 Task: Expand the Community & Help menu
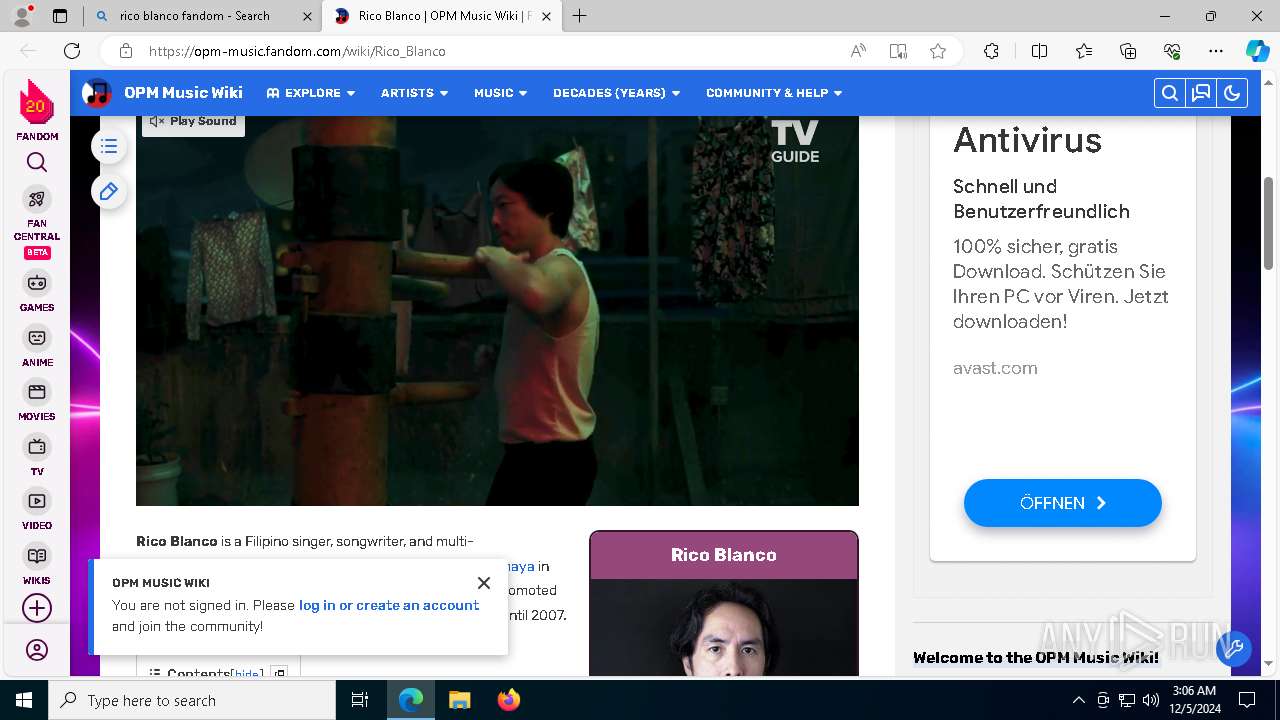tap(775, 93)
